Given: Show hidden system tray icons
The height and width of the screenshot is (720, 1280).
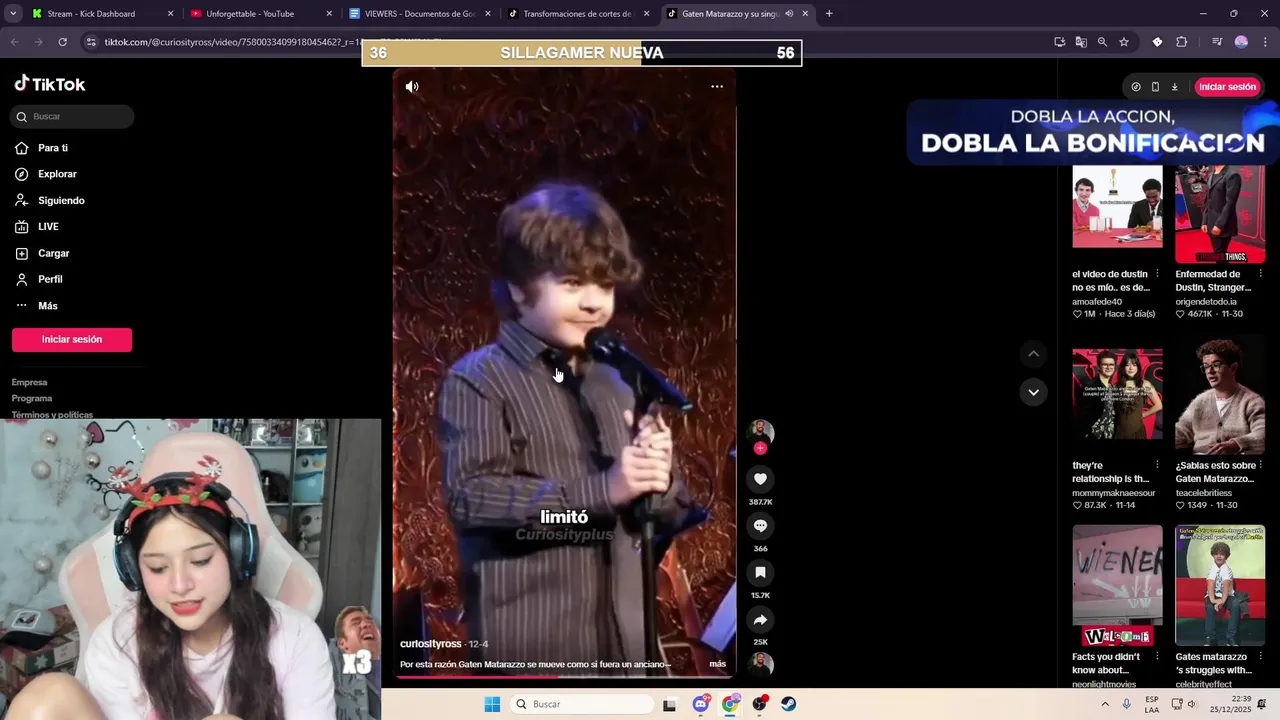Looking at the screenshot, I should (1105, 704).
